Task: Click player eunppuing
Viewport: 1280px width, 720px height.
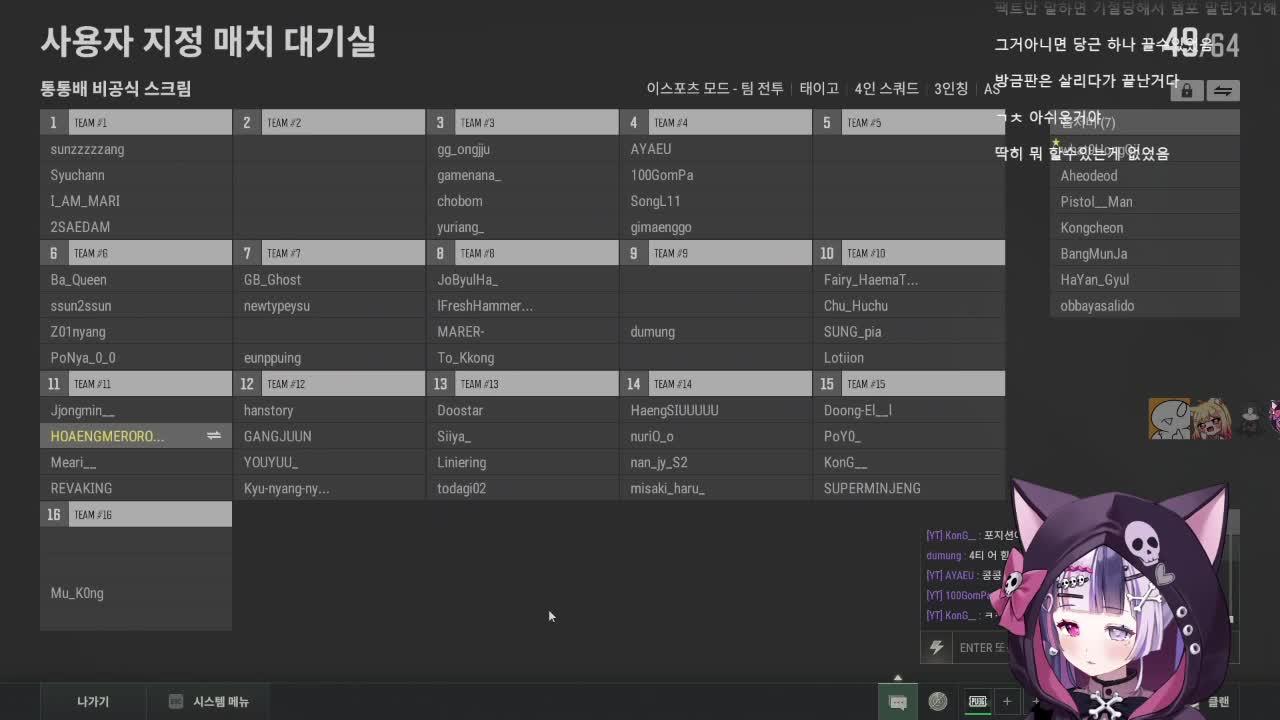Action: point(272,358)
